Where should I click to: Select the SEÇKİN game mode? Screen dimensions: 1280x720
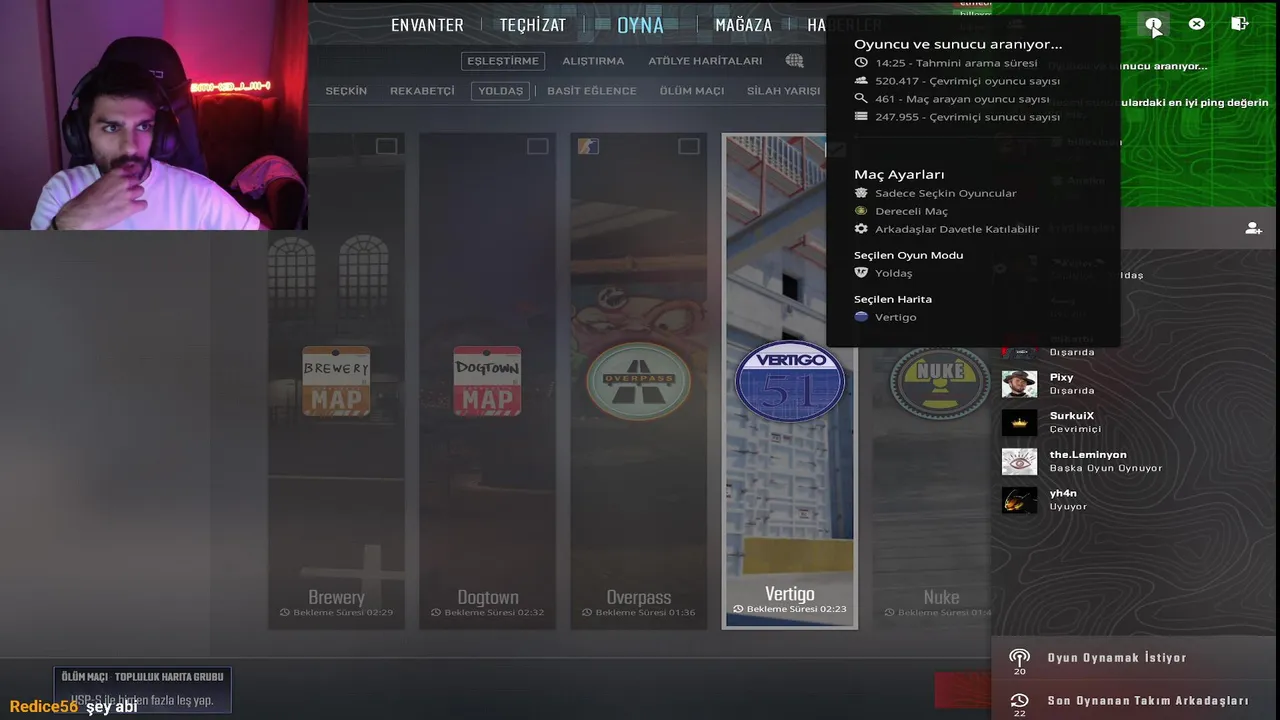[x=346, y=91]
